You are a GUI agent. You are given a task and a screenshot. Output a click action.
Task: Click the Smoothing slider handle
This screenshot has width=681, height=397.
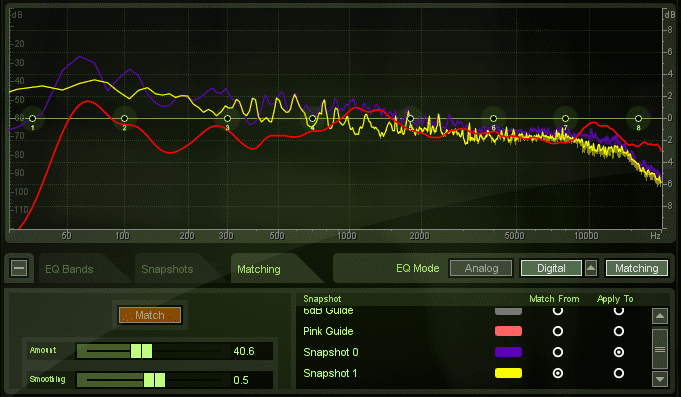154,380
